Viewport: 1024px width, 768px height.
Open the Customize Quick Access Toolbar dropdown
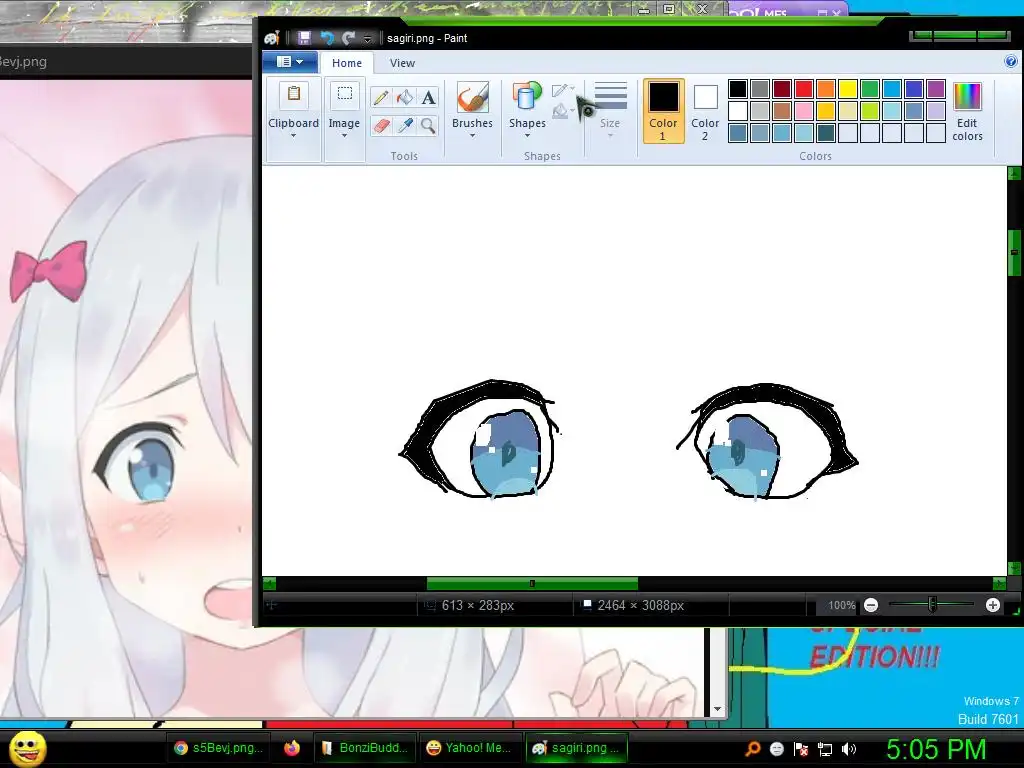[x=368, y=39]
